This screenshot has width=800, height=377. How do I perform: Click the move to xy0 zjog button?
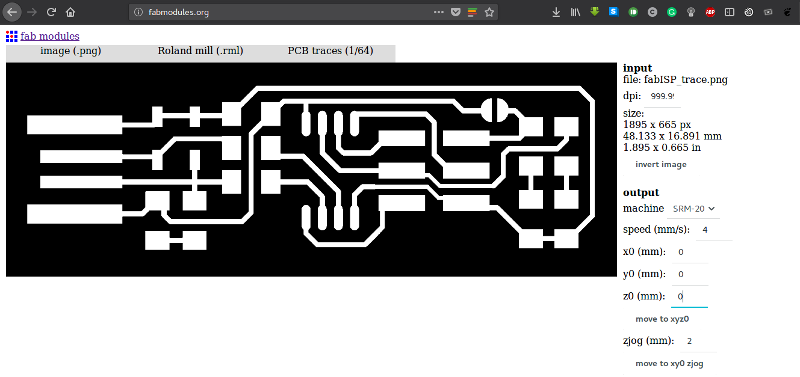(670, 364)
